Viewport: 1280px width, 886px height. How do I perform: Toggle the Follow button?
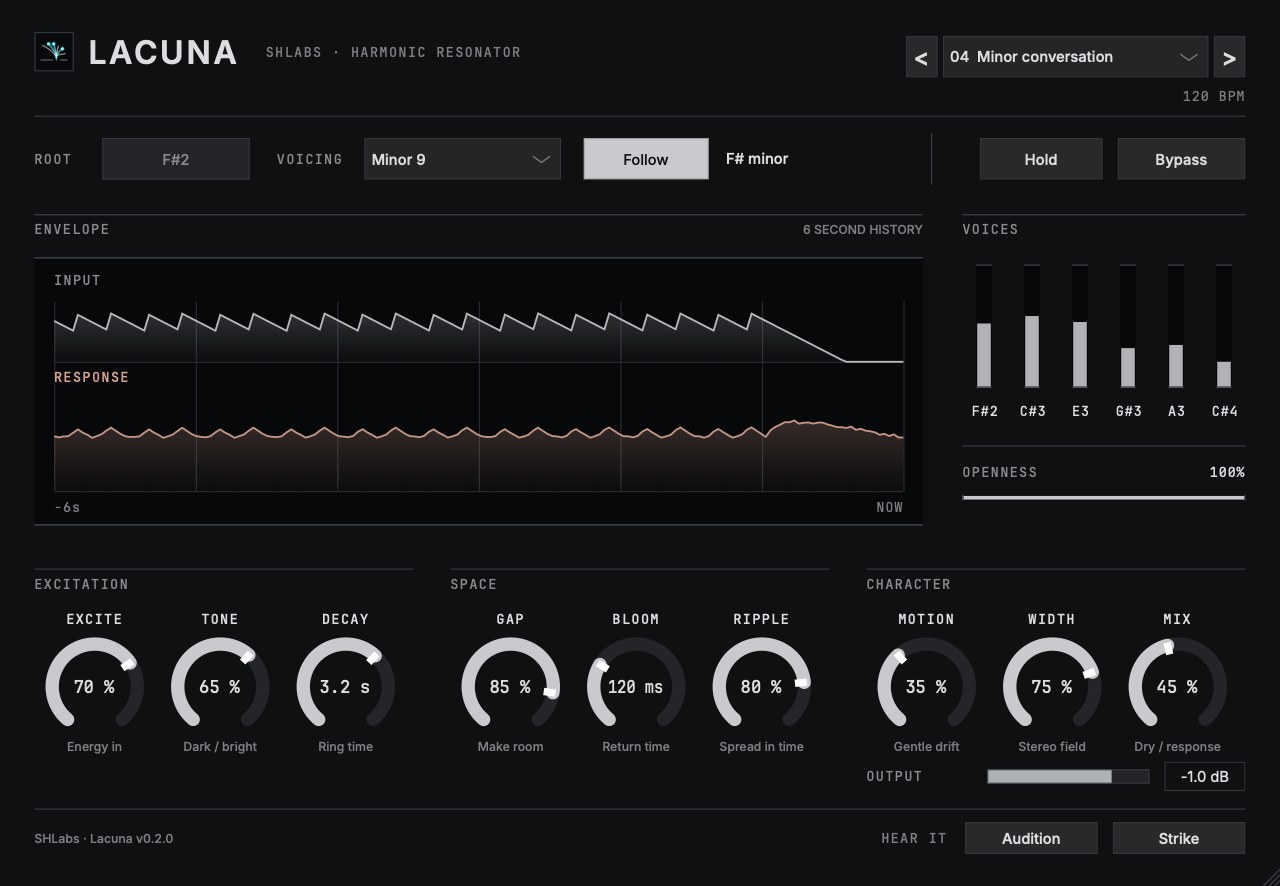(x=646, y=159)
